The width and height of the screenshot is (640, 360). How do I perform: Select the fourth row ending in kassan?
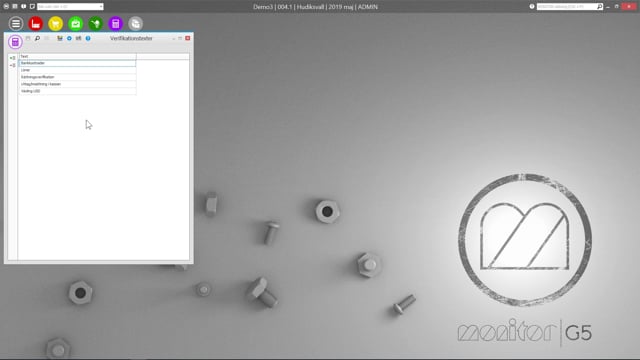click(78, 84)
